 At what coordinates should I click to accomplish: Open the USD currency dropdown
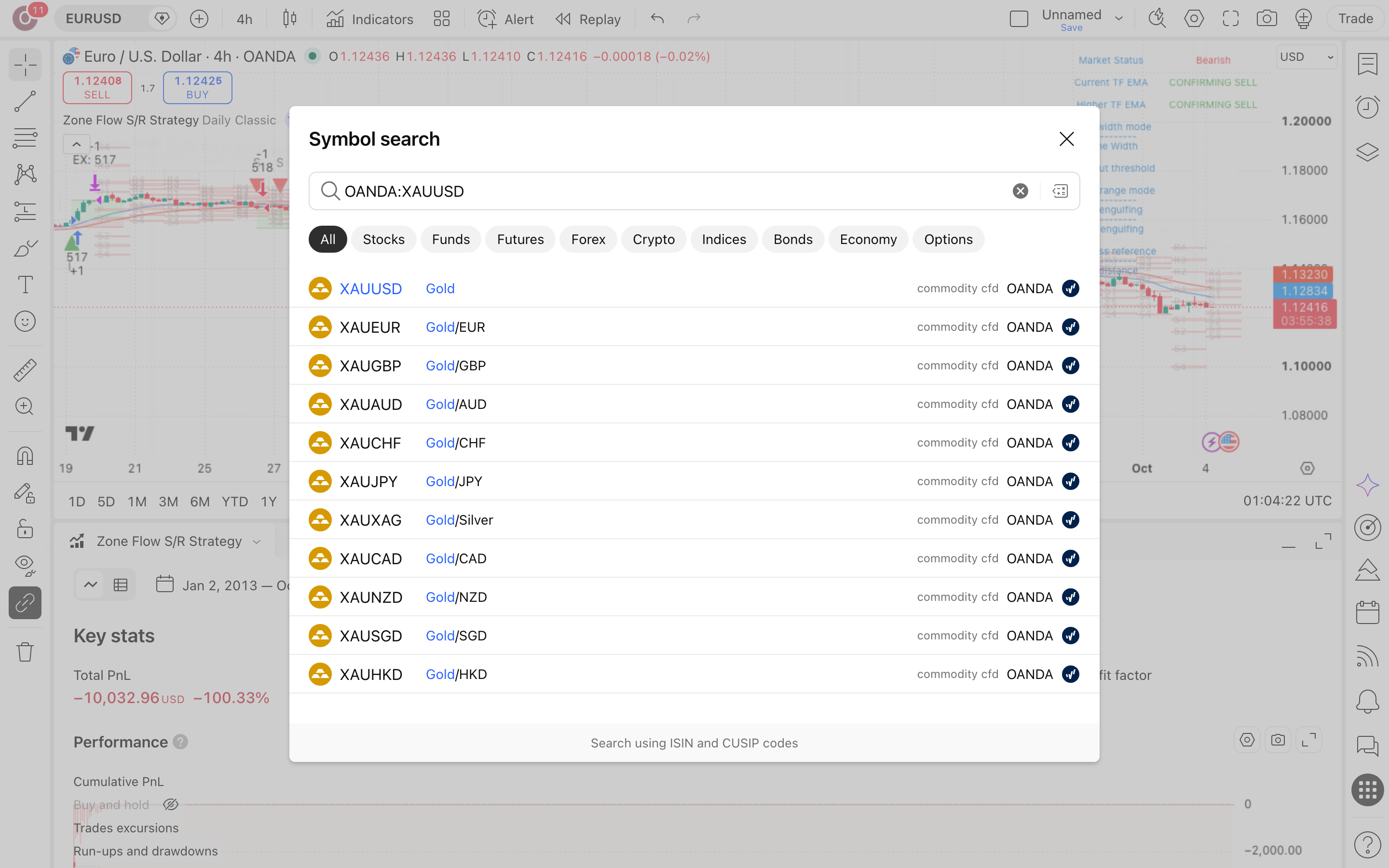point(1307,57)
